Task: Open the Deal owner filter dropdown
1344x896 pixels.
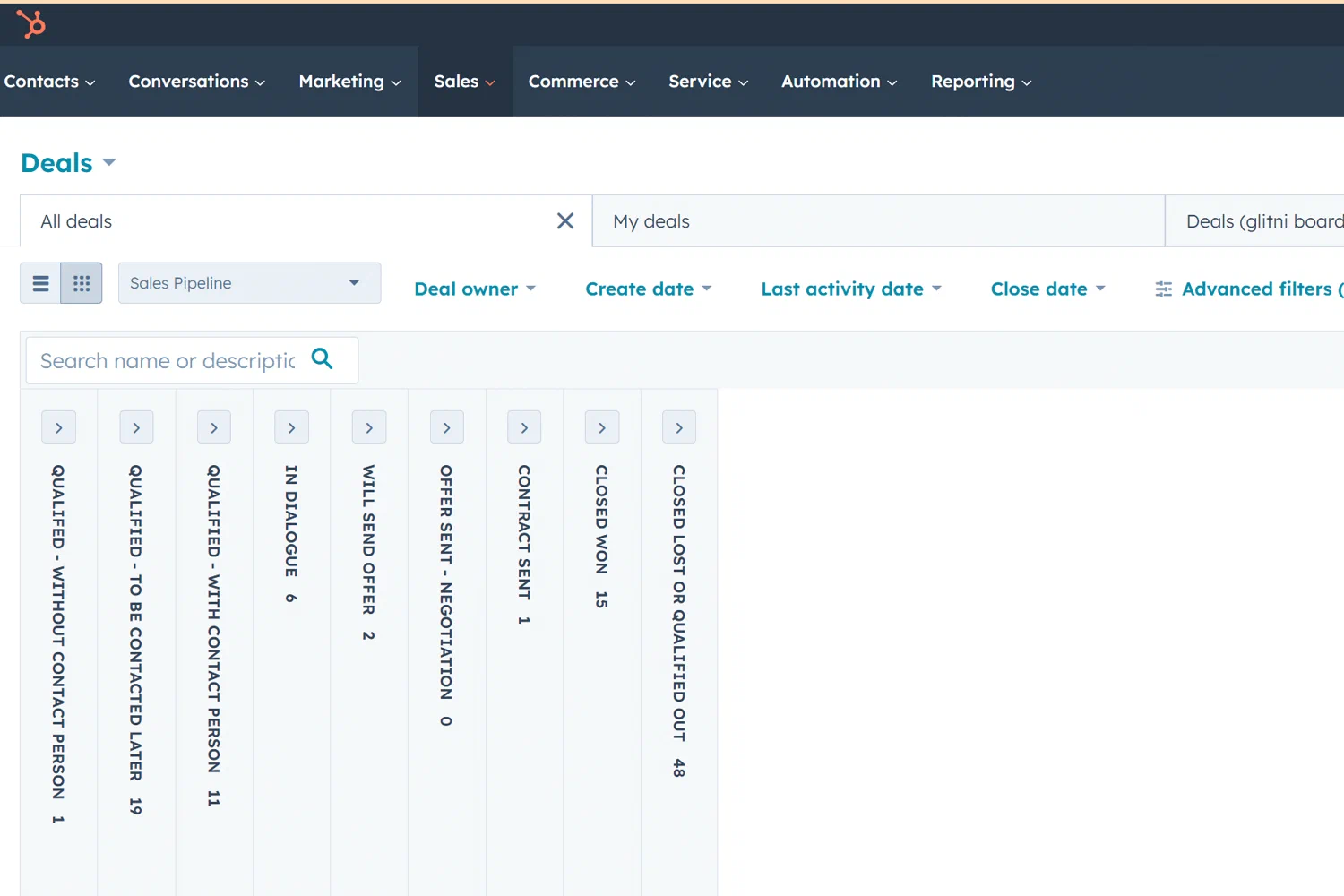Action: tap(475, 289)
